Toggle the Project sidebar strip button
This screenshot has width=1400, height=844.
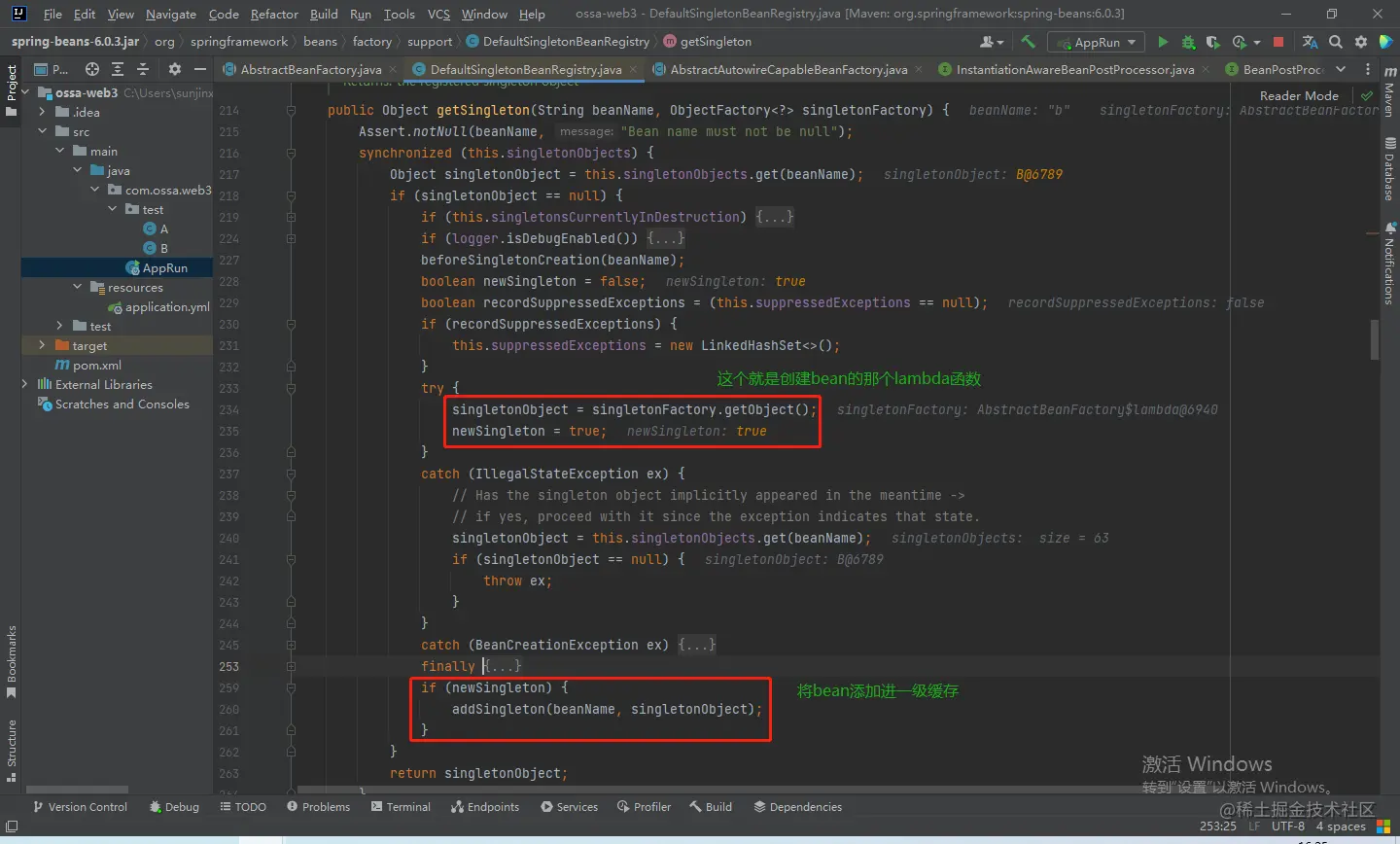point(11,90)
